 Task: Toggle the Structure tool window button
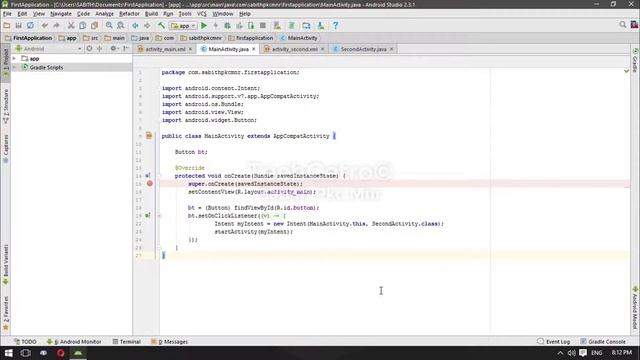pyautogui.click(x=6, y=106)
